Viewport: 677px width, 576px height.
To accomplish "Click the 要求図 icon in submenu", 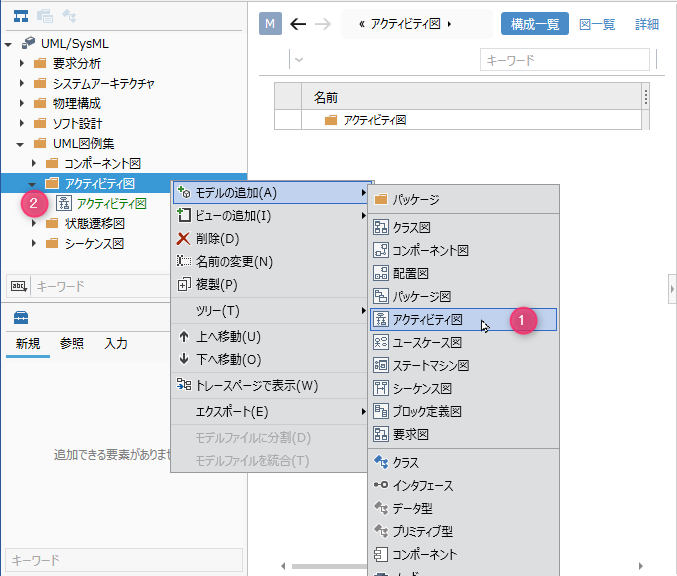I will pos(381,434).
